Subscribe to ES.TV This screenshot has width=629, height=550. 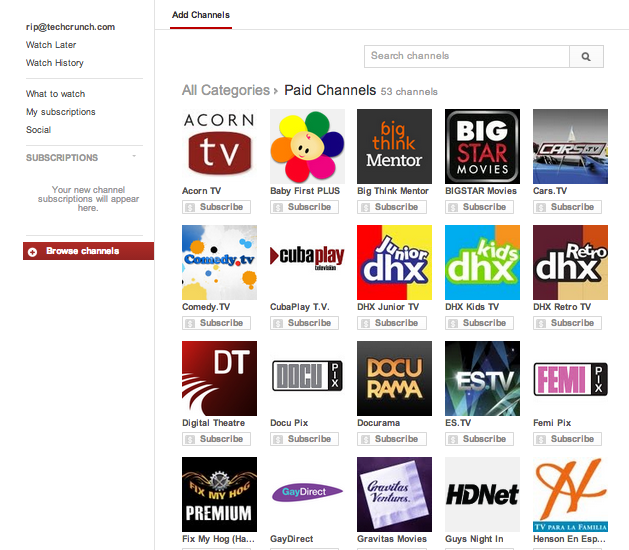tap(479, 439)
